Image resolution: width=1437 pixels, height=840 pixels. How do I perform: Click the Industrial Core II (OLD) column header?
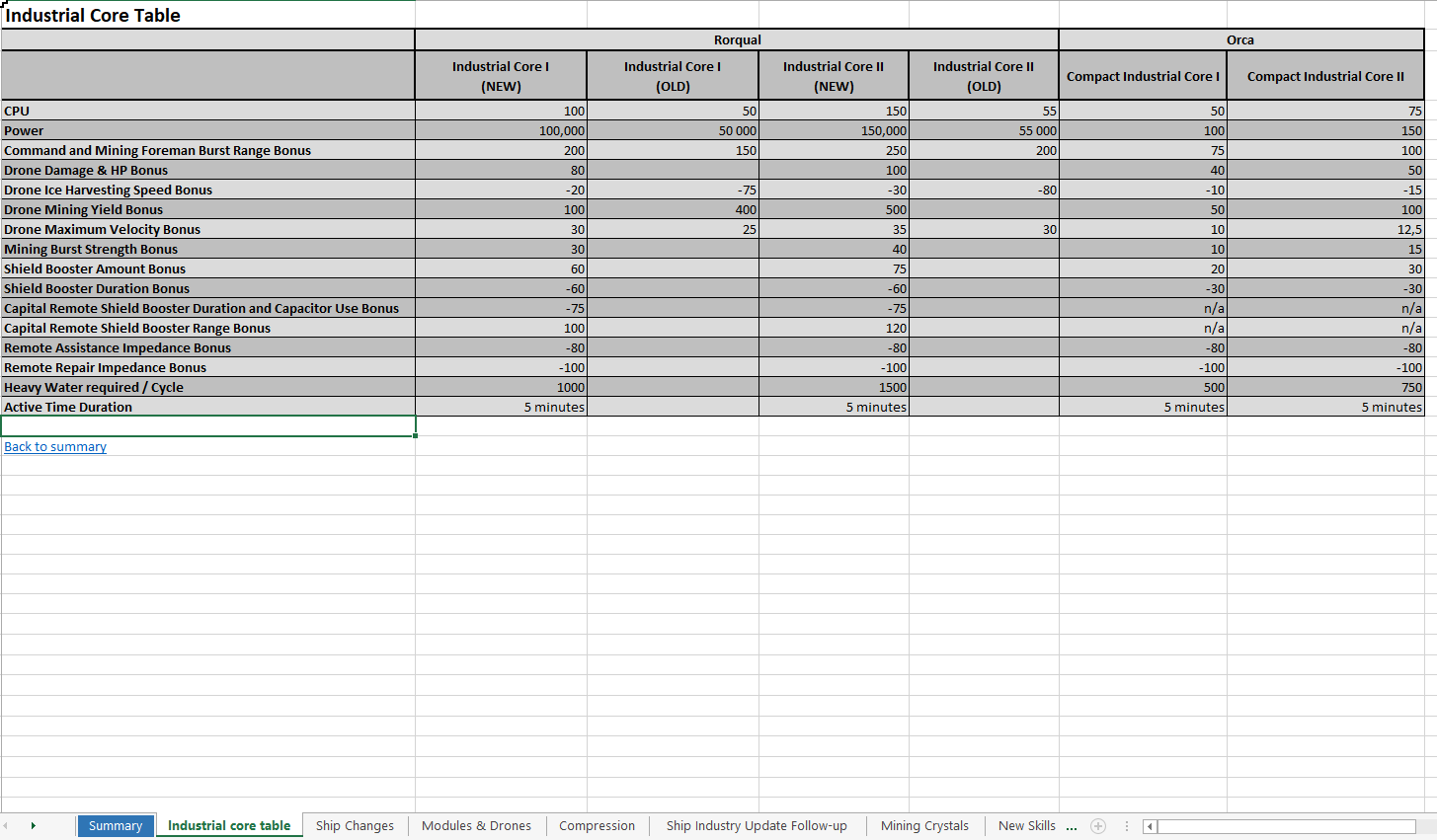pyautogui.click(x=984, y=76)
